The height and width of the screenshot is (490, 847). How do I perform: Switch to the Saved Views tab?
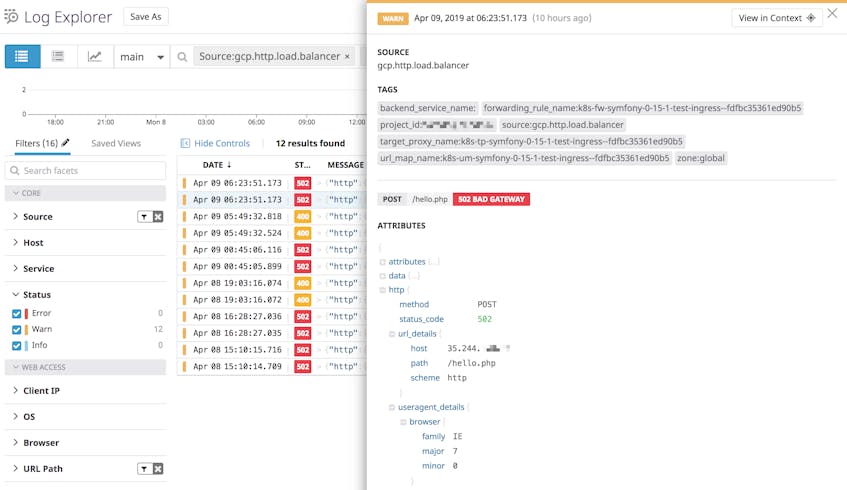(x=116, y=143)
